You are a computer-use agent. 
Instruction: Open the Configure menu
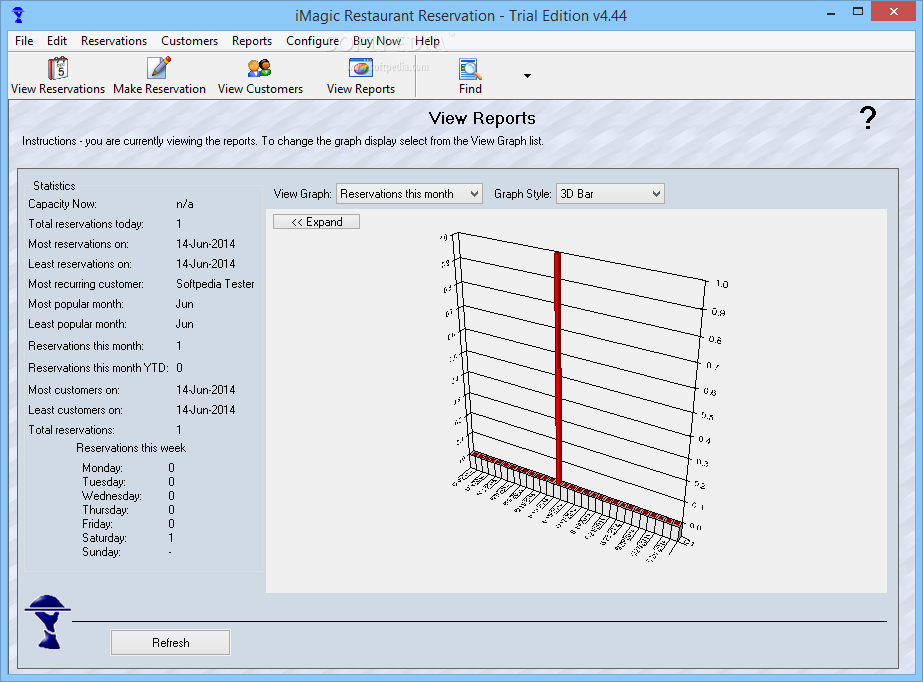click(x=313, y=41)
